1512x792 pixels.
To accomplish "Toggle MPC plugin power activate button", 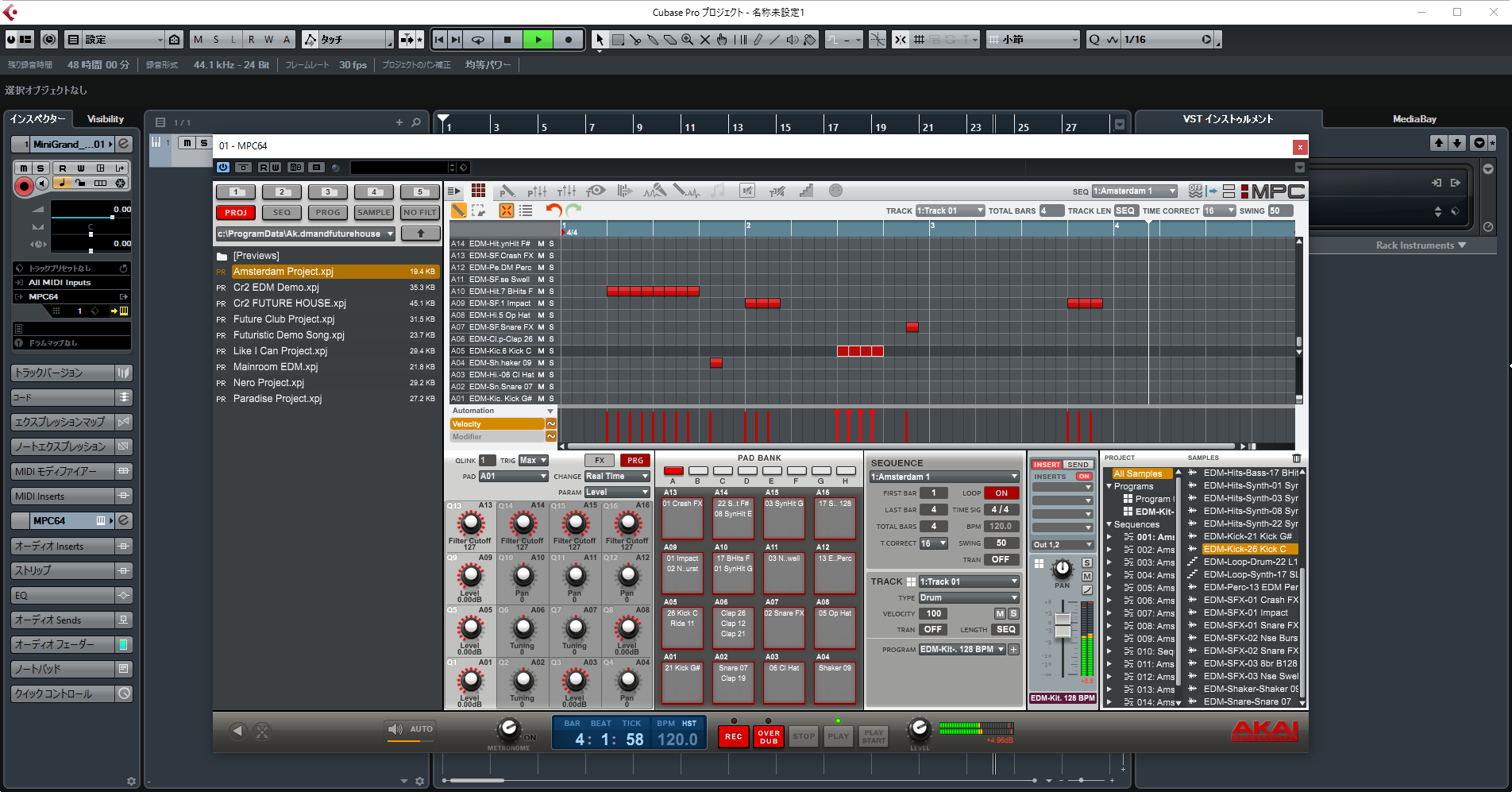I will pos(223,167).
